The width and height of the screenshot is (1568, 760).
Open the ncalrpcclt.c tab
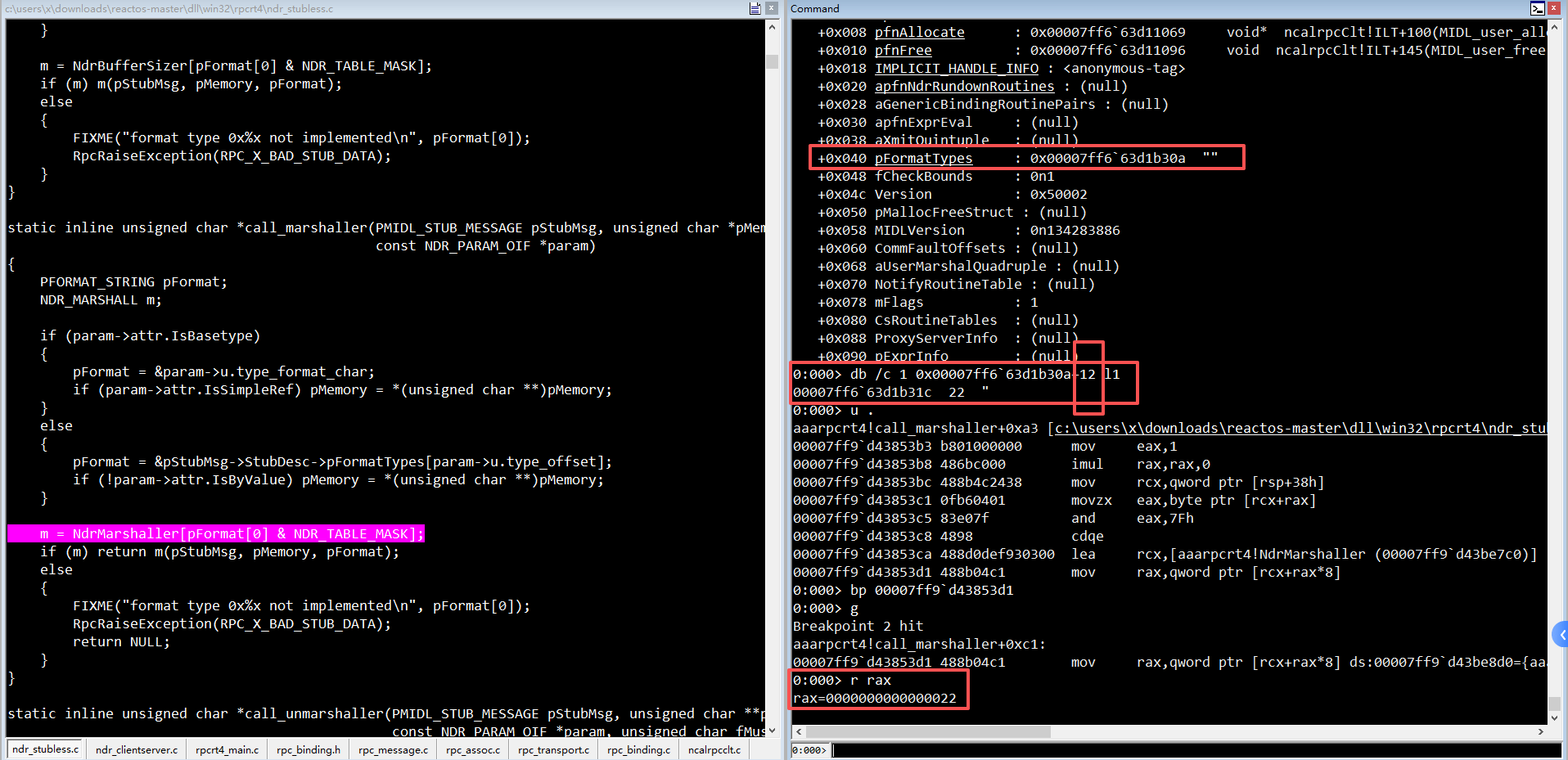(x=714, y=749)
